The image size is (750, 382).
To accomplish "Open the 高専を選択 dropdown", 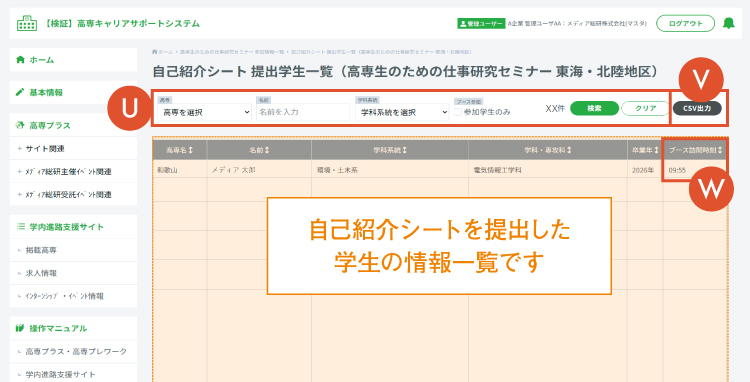I will point(204,112).
